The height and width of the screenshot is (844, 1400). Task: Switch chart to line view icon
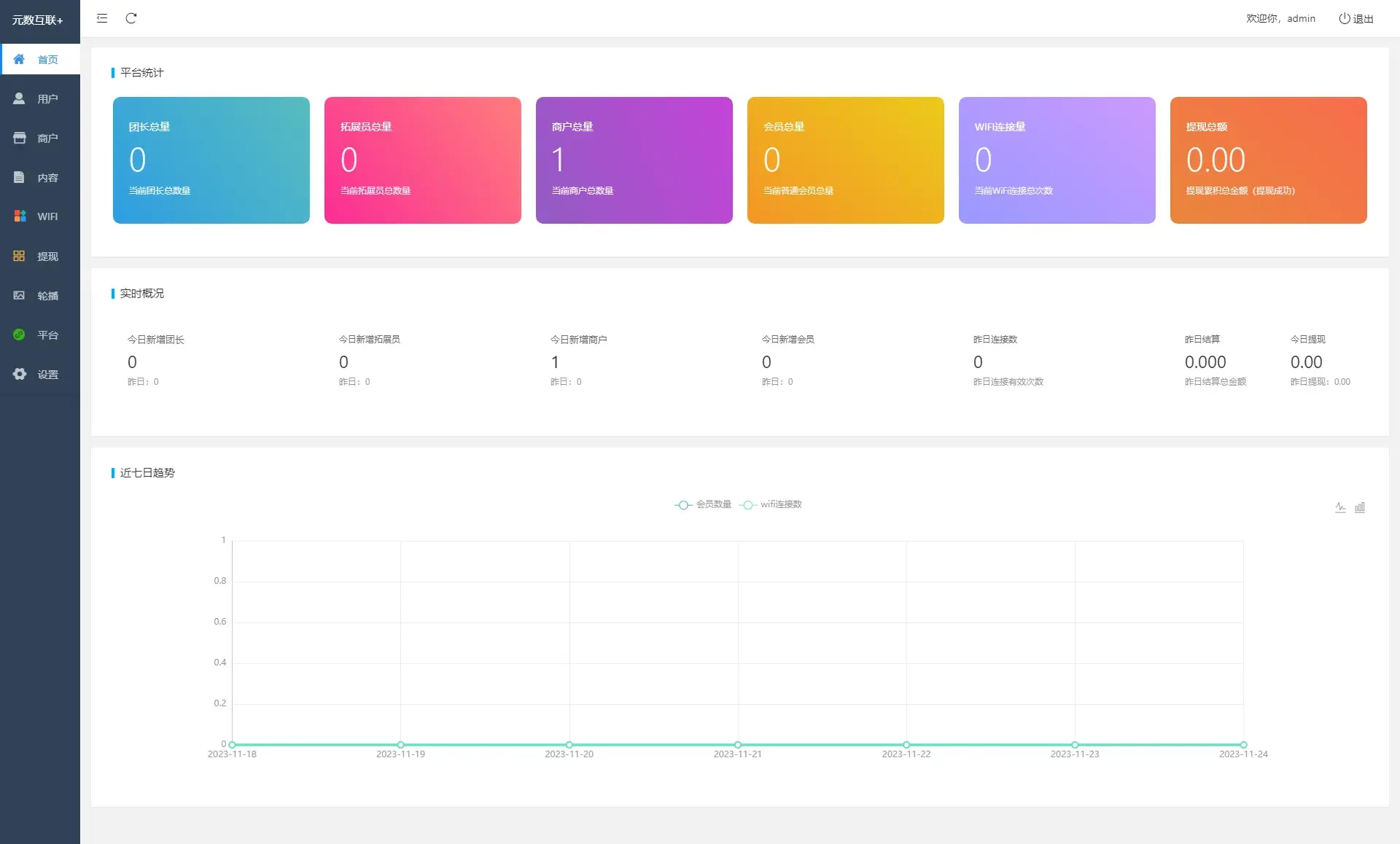tap(1340, 507)
